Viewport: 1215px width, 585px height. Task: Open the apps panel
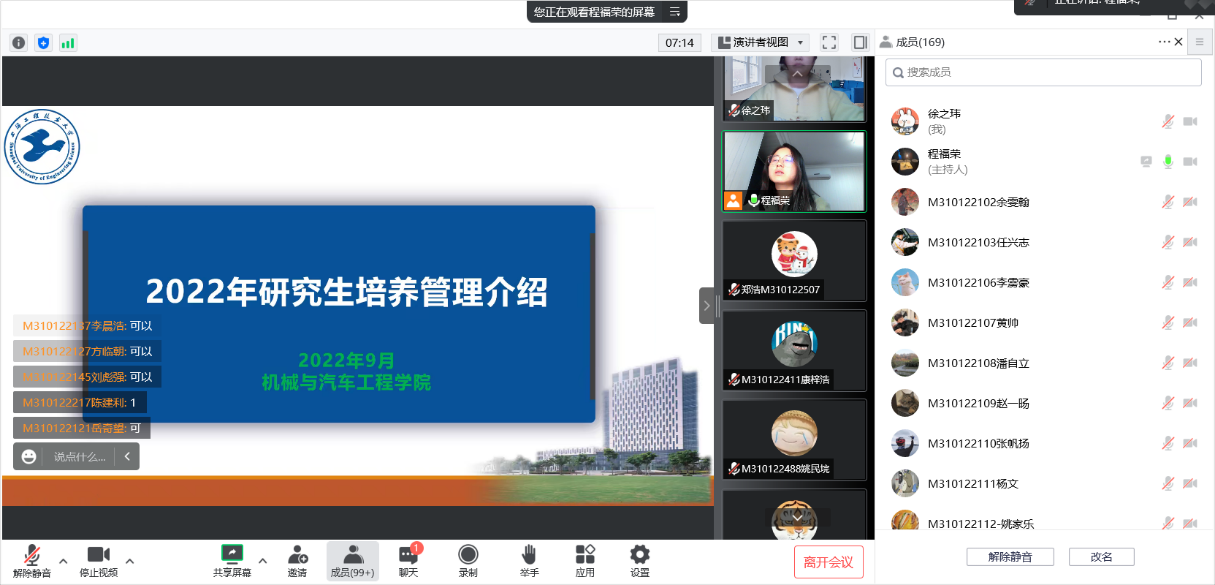point(585,560)
